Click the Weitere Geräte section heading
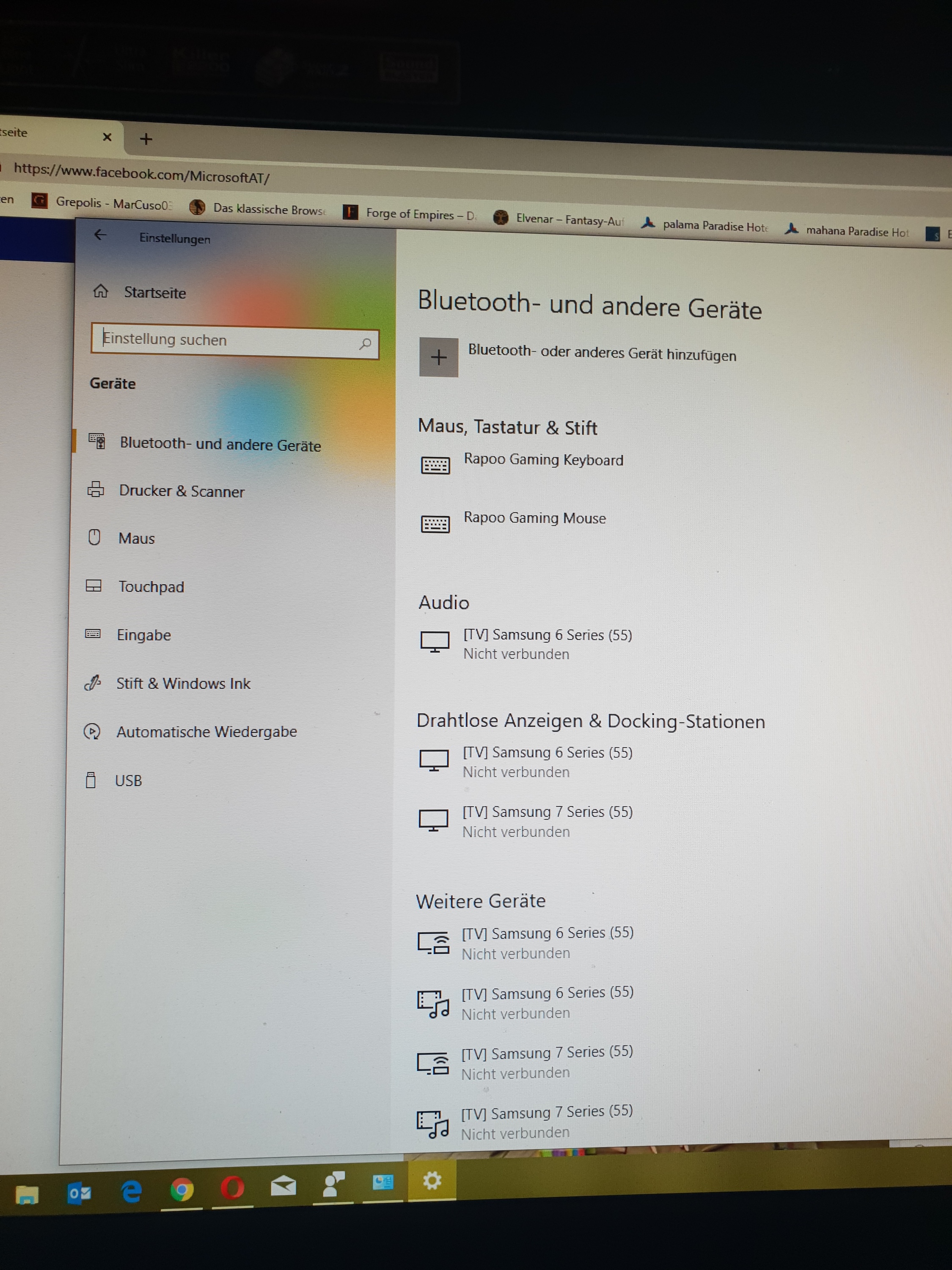This screenshot has height=1270, width=952. [x=481, y=900]
